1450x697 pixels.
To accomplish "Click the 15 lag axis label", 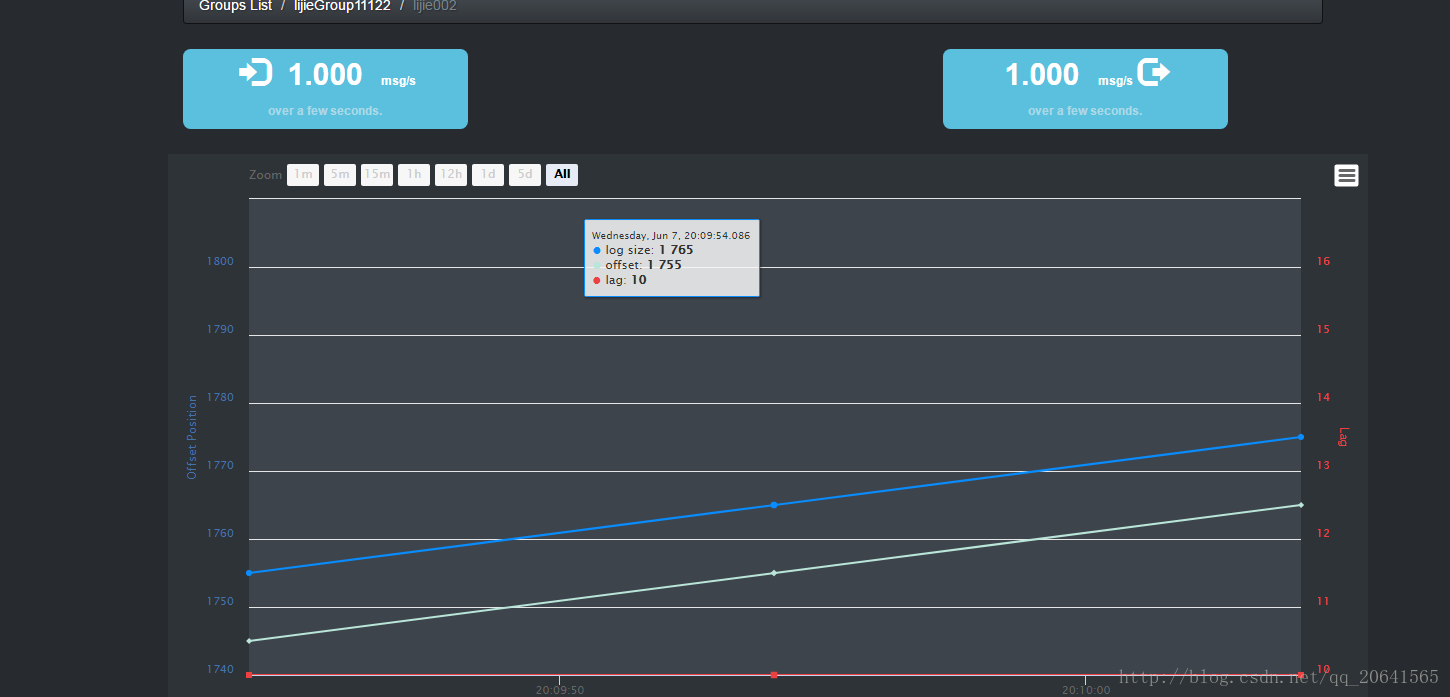I will click(x=1324, y=330).
